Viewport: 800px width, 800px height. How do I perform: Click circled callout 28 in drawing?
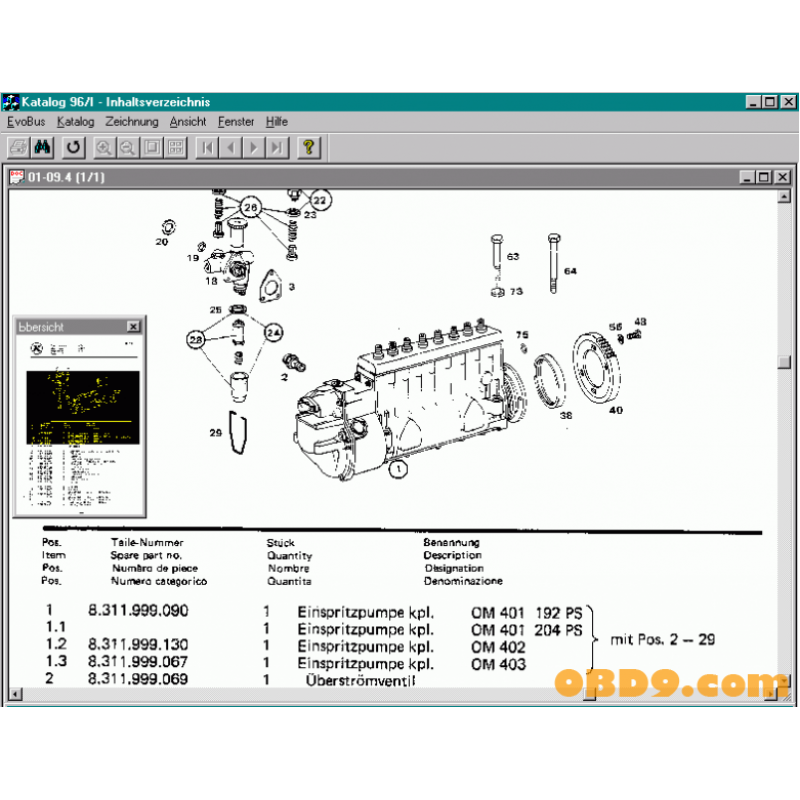point(196,339)
